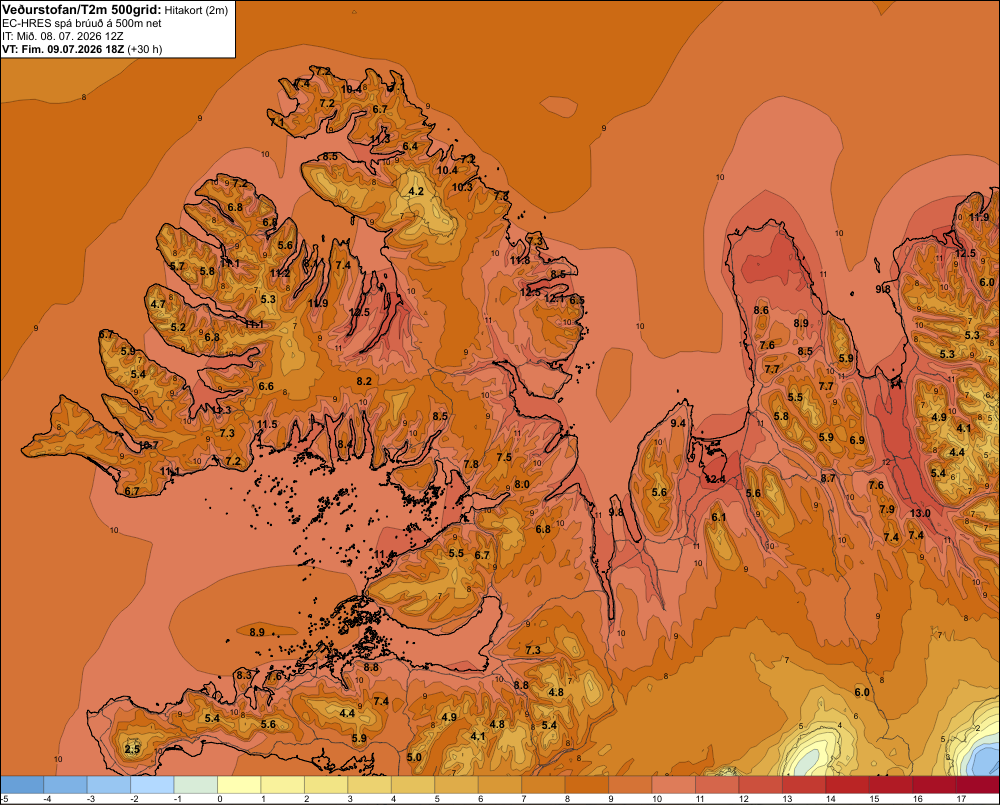Click the '12.1' temperature value on the map

click(x=554, y=299)
